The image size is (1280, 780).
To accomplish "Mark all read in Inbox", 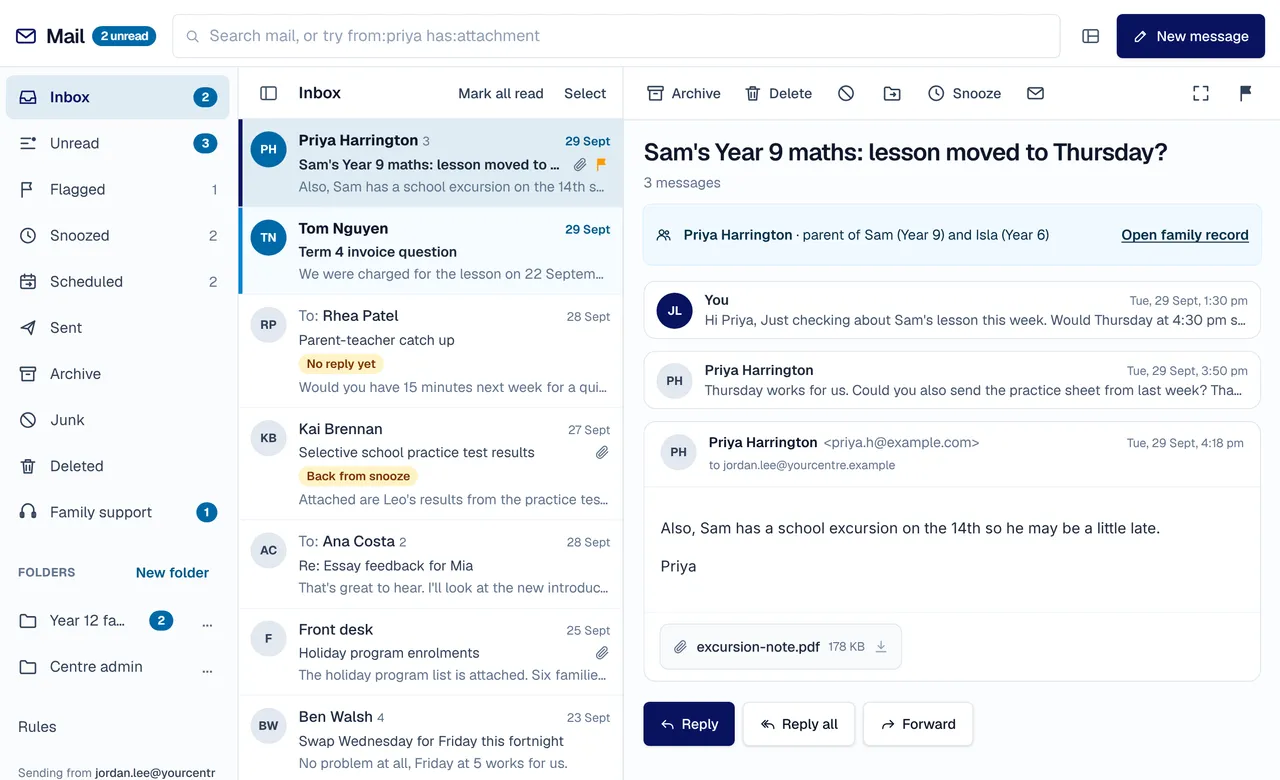I will (501, 93).
